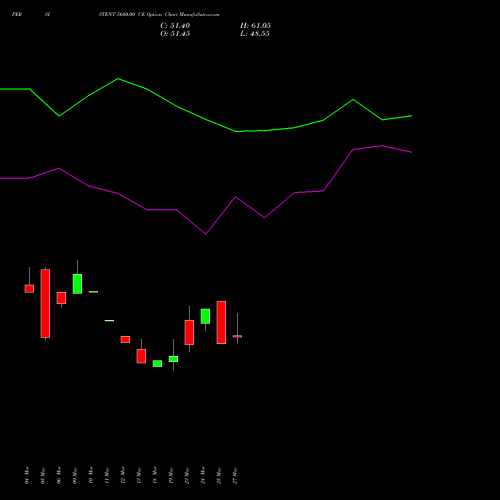The image size is (500, 500).
Task: Click the close value C: 51.40
Action: 175,26
